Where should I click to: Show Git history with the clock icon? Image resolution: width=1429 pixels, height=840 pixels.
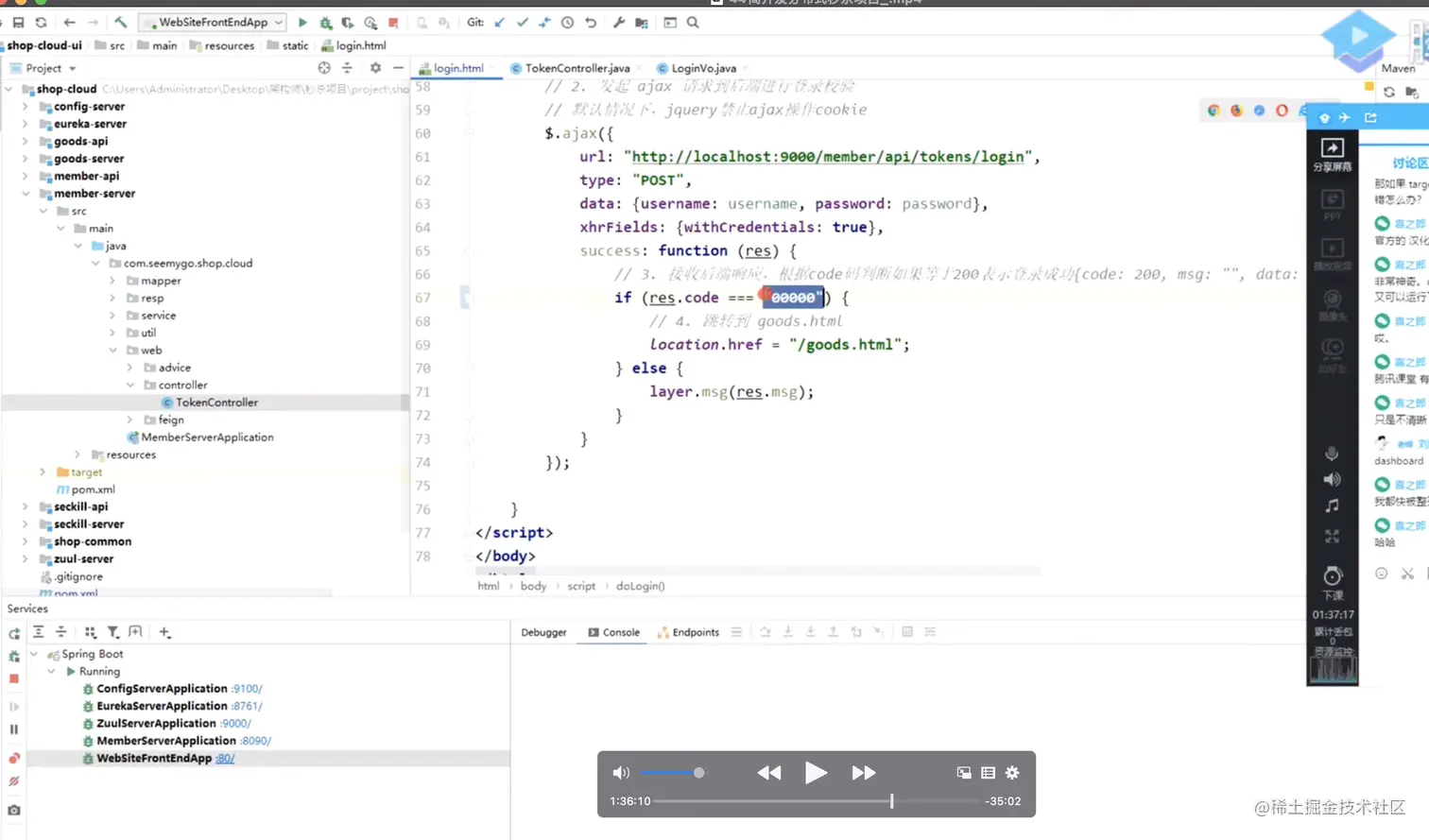tap(567, 23)
